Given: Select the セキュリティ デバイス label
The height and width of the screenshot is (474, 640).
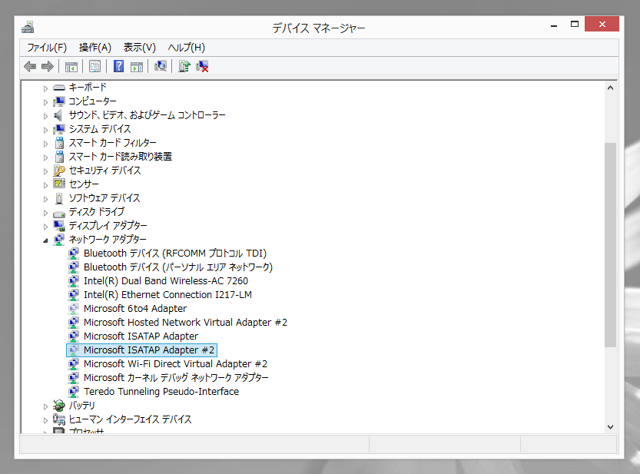Looking at the screenshot, I should (x=104, y=171).
